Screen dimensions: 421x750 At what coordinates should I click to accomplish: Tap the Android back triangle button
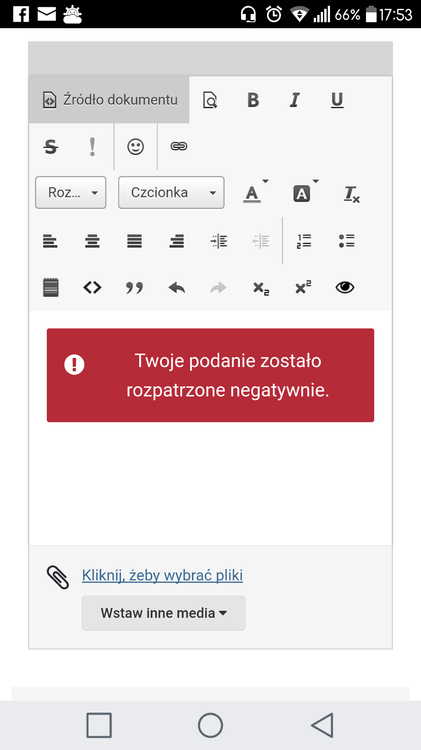(322, 725)
